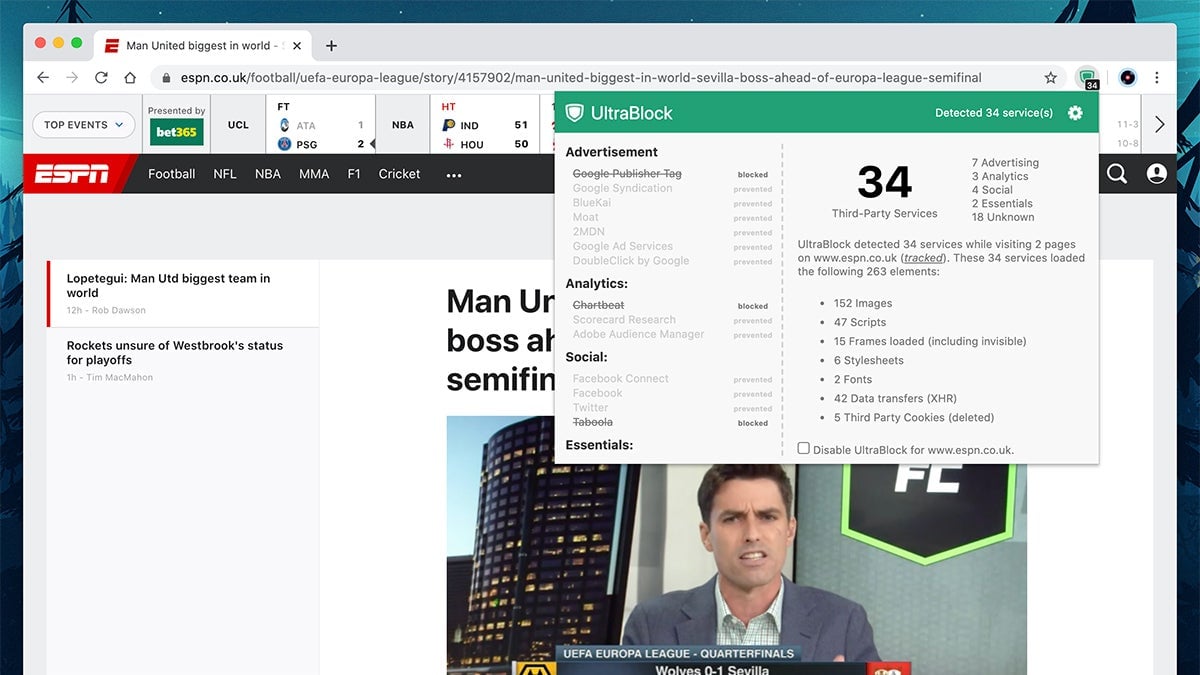Open the tracked link in UltraBlock popup
Image resolution: width=1200 pixels, height=675 pixels.
922,257
